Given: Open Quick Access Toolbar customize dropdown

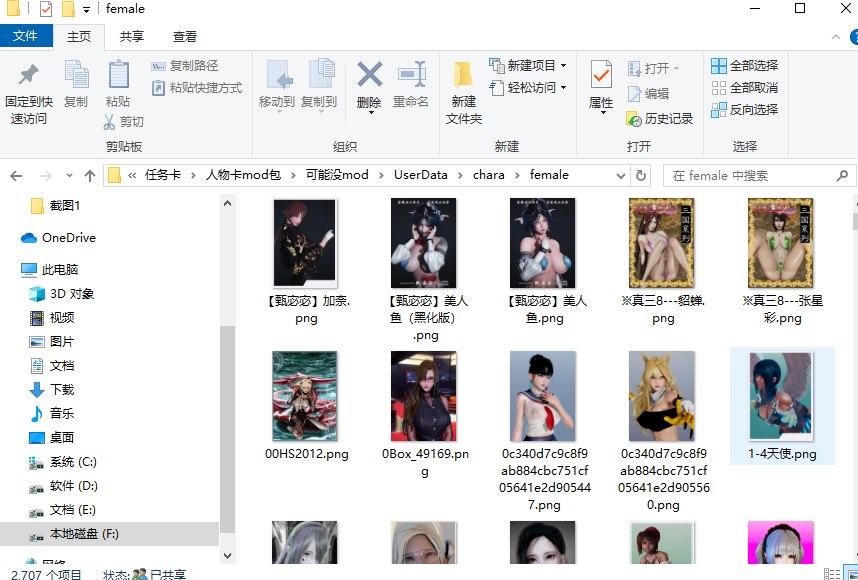Looking at the screenshot, I should pos(86,9).
